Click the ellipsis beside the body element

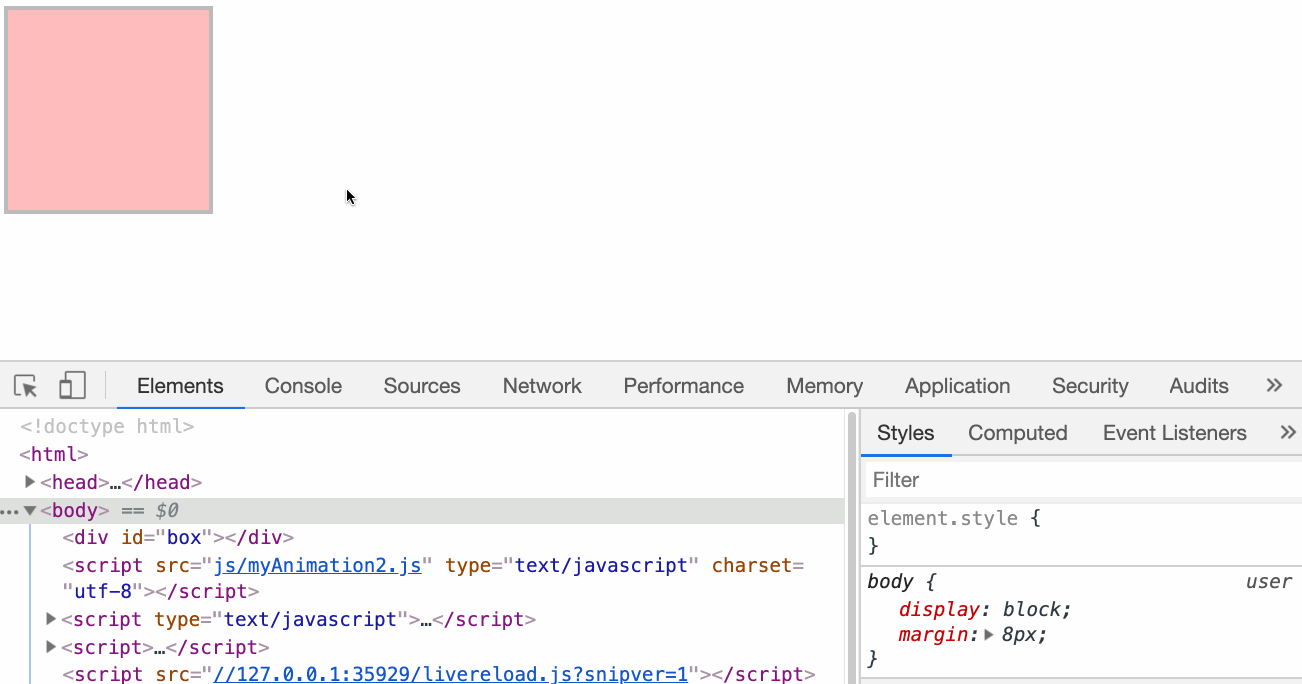[10, 511]
